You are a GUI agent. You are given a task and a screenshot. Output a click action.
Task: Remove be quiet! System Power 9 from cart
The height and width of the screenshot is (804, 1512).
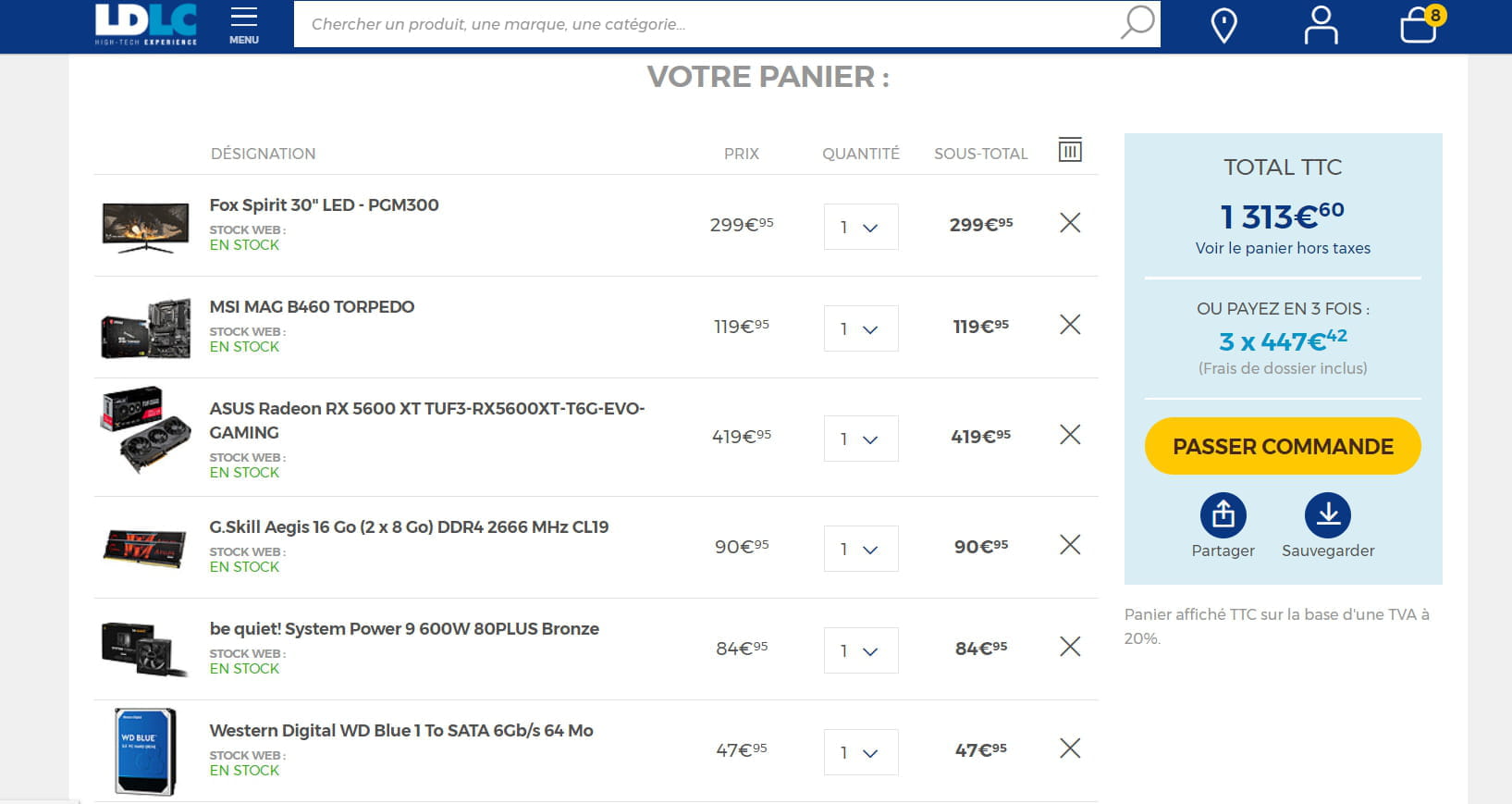[1070, 646]
